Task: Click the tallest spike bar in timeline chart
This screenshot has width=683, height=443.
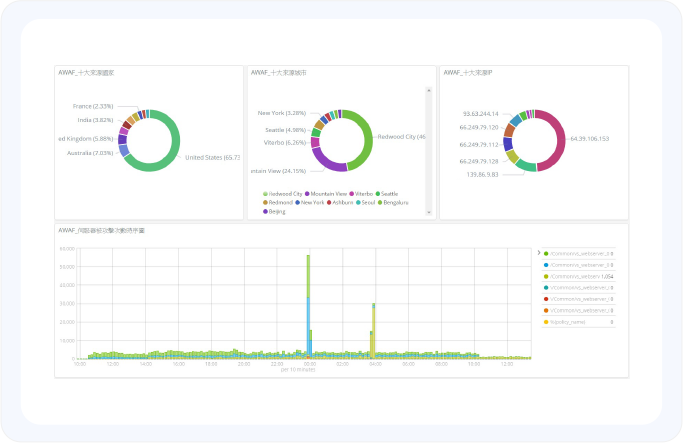Action: coord(308,300)
